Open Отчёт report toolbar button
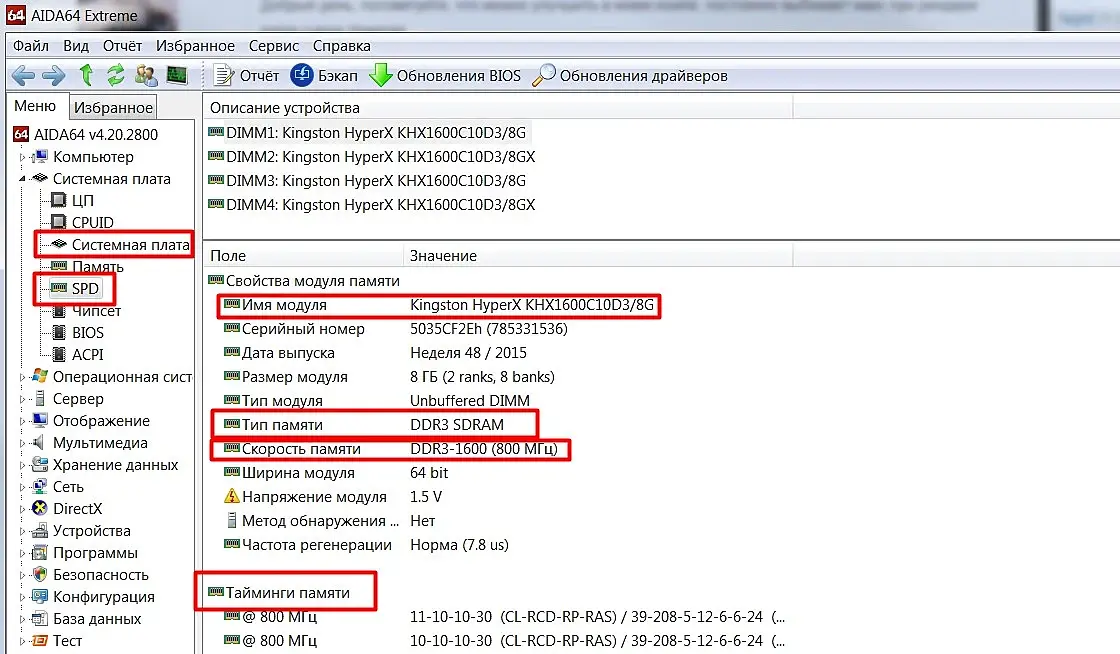This screenshot has height=654, width=1120. [246, 75]
